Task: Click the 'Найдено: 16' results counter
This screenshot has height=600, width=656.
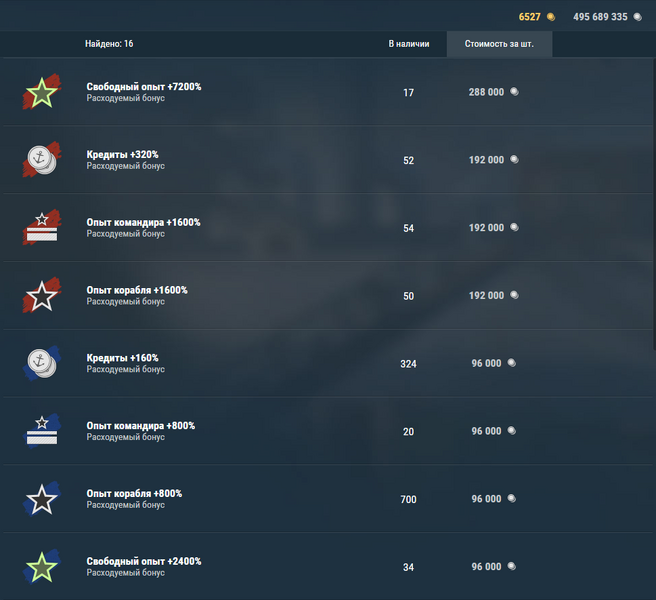Action: coord(109,44)
